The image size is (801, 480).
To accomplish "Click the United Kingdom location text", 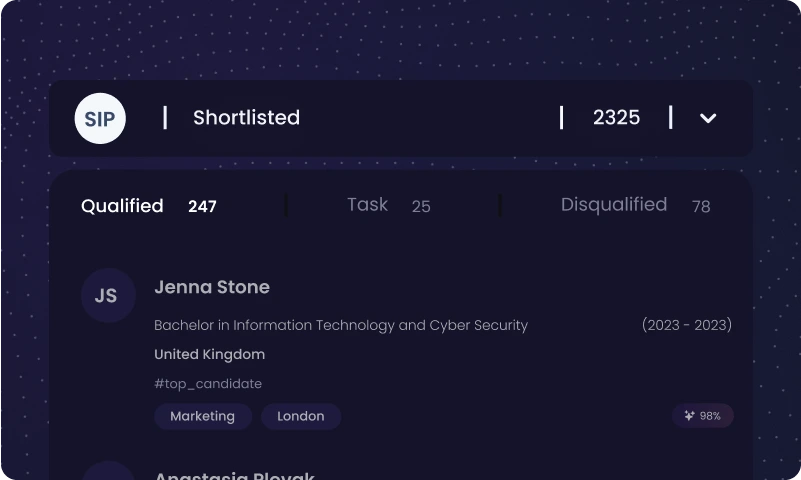I will point(209,354).
